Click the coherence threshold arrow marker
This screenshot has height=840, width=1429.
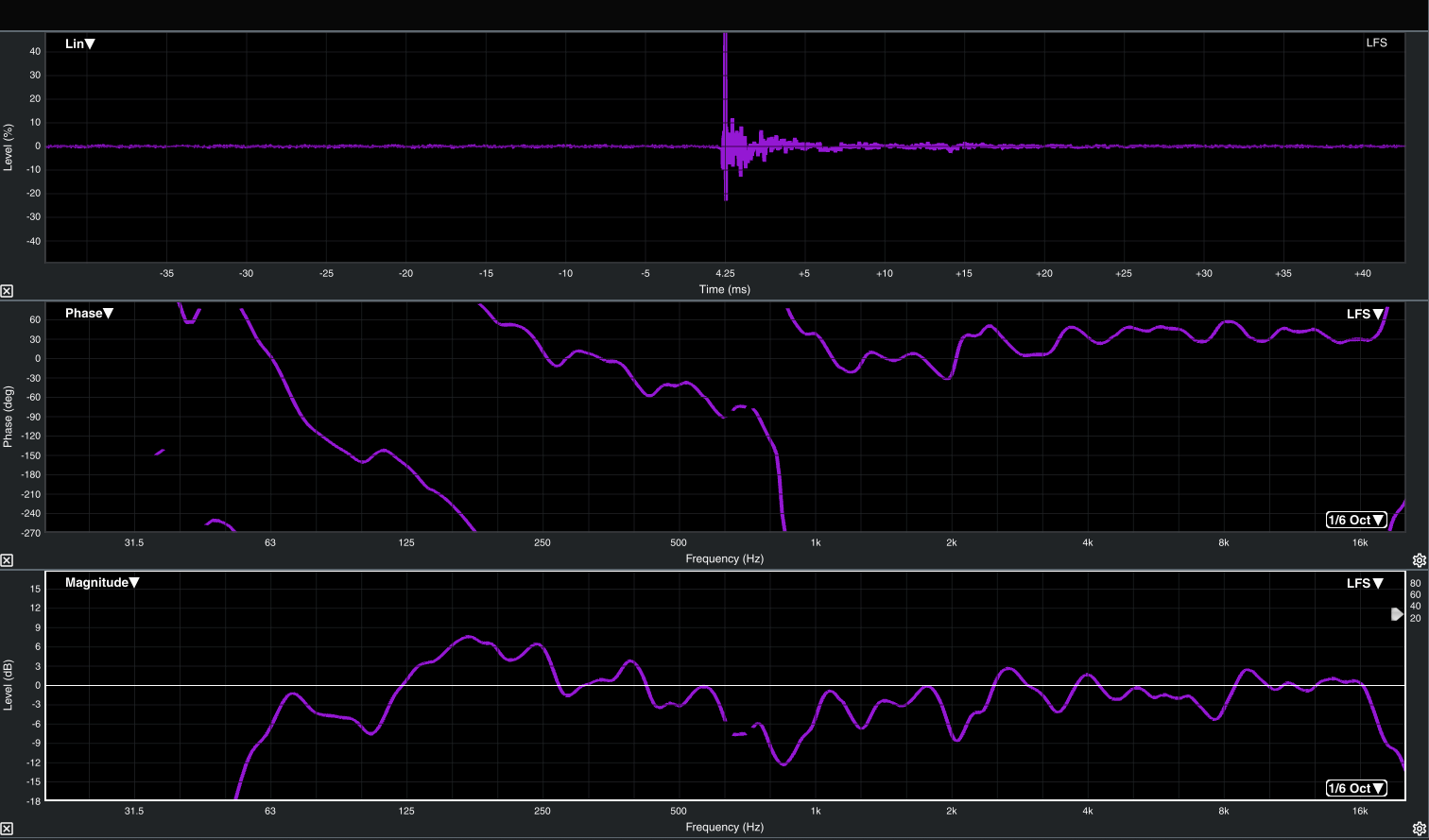[x=1397, y=614]
